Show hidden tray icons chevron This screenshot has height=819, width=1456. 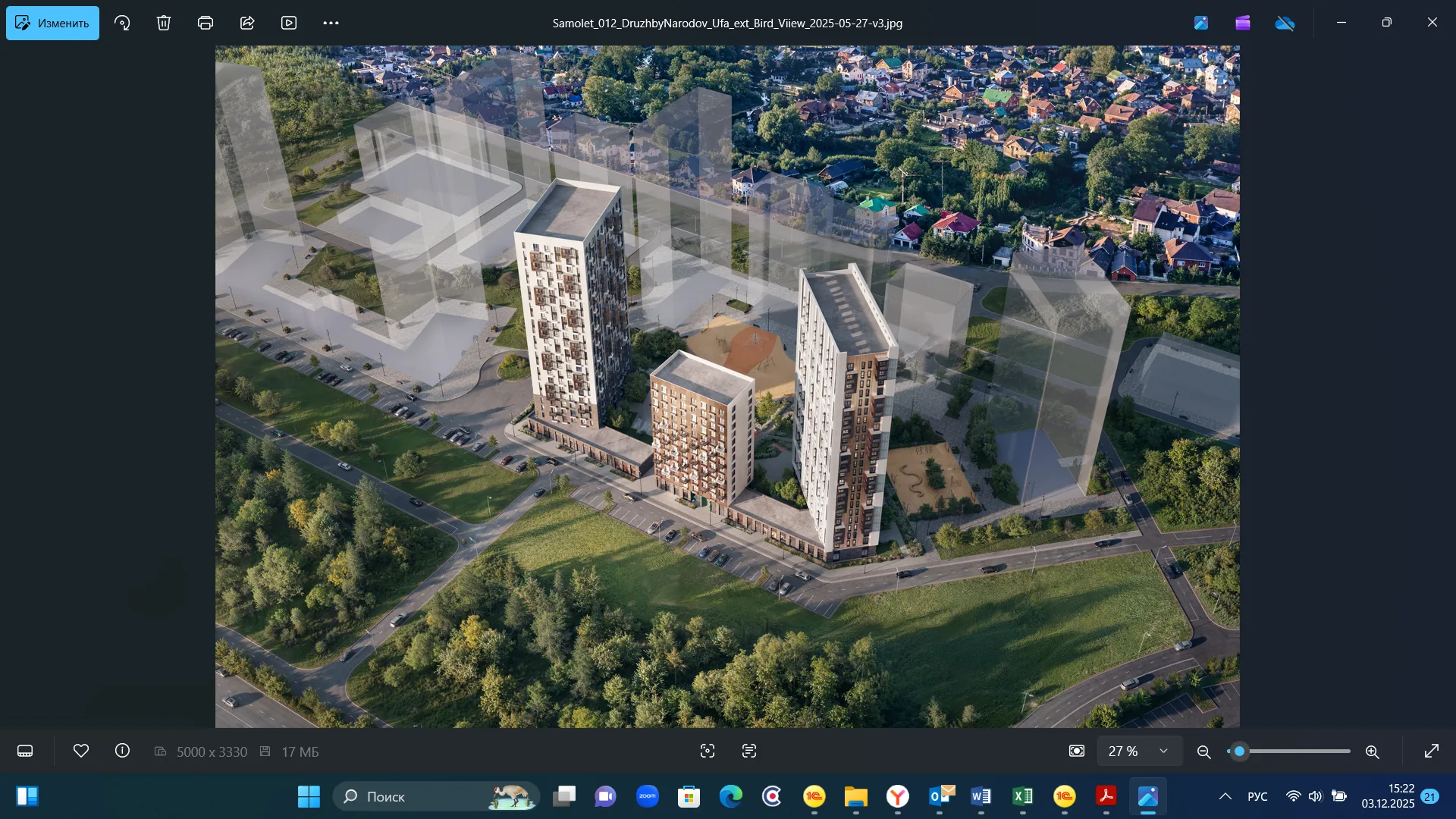pos(1225,796)
